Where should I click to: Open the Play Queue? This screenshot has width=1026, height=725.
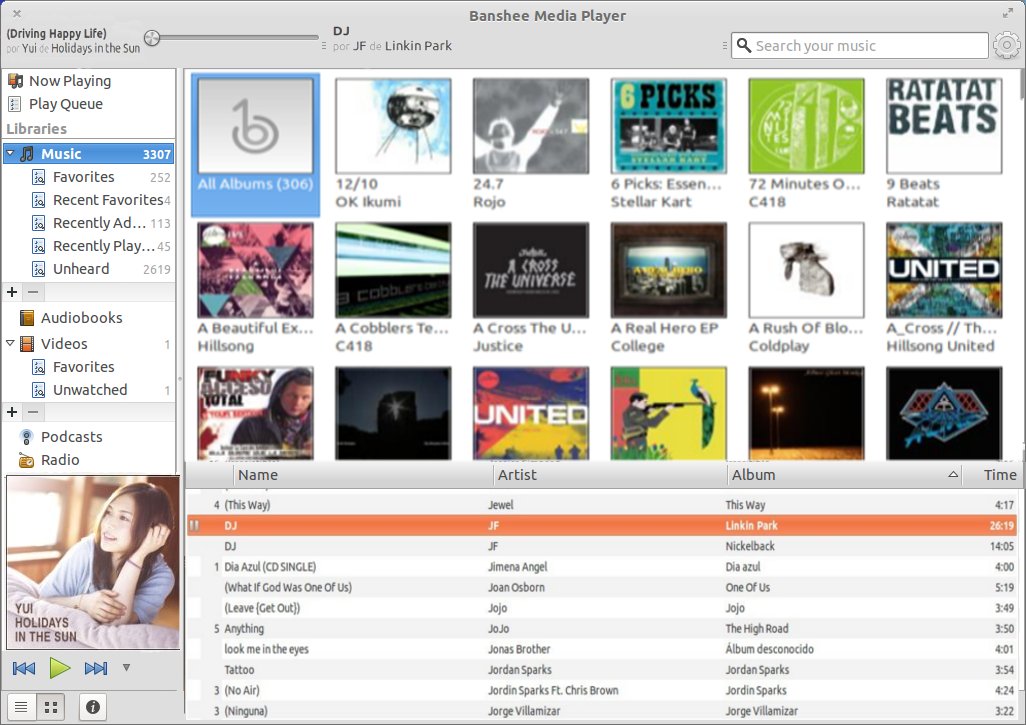(x=65, y=103)
